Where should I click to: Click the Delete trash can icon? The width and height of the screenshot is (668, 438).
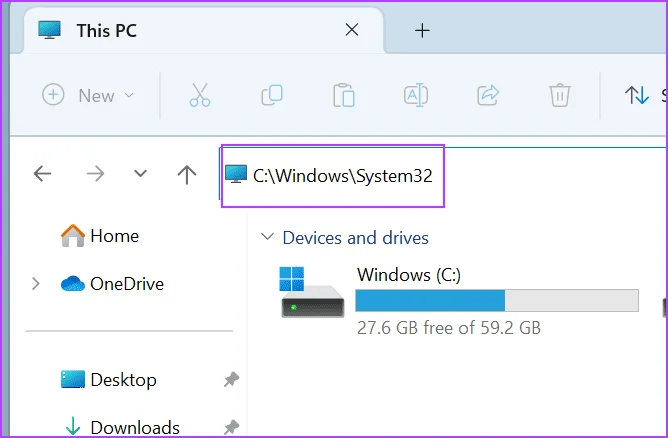(559, 95)
